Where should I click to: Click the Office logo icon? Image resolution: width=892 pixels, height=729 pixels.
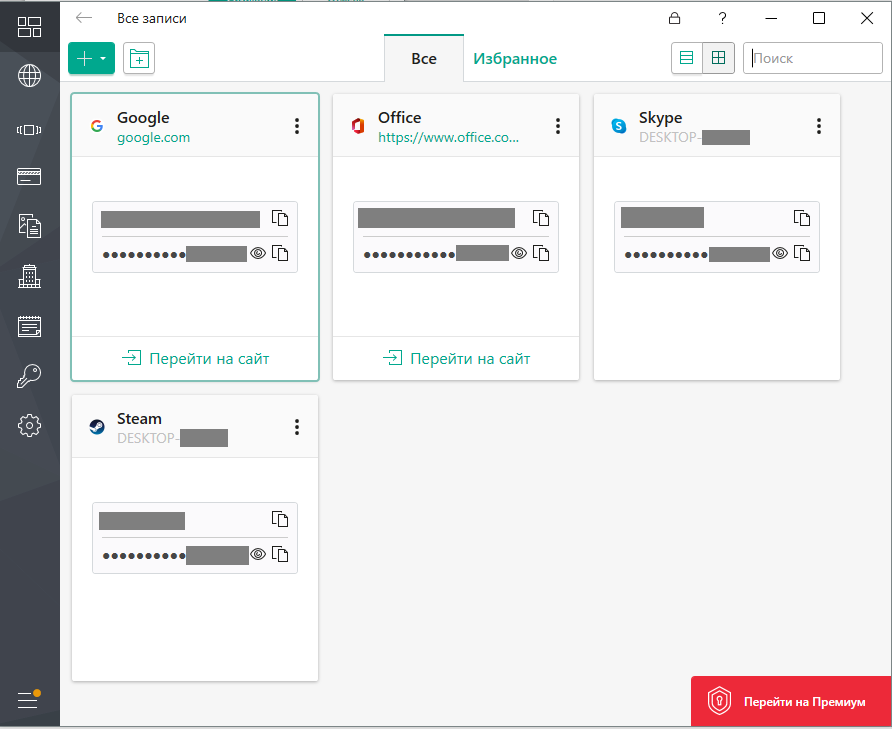pos(358,126)
